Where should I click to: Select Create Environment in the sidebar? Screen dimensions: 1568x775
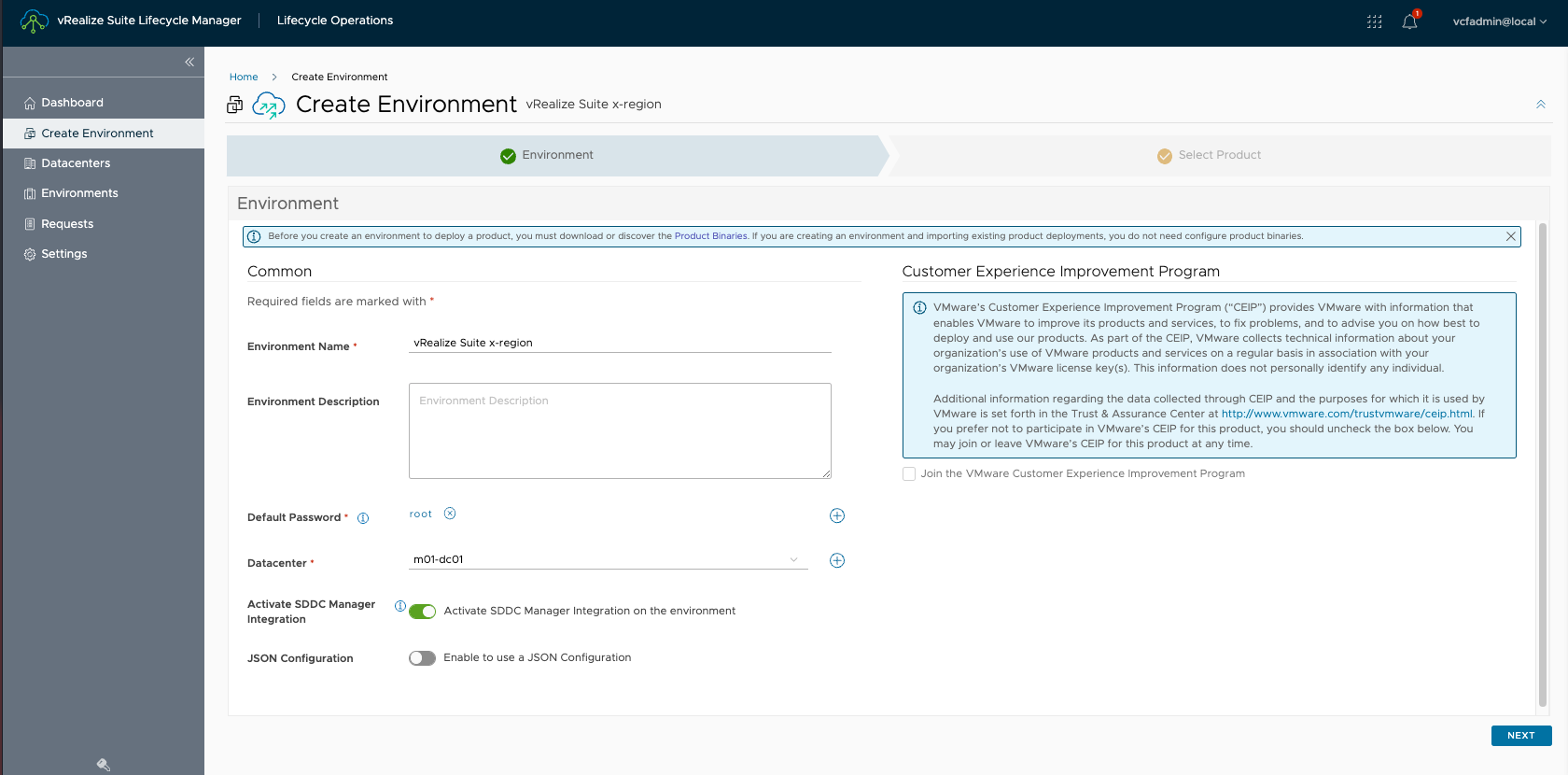click(104, 134)
